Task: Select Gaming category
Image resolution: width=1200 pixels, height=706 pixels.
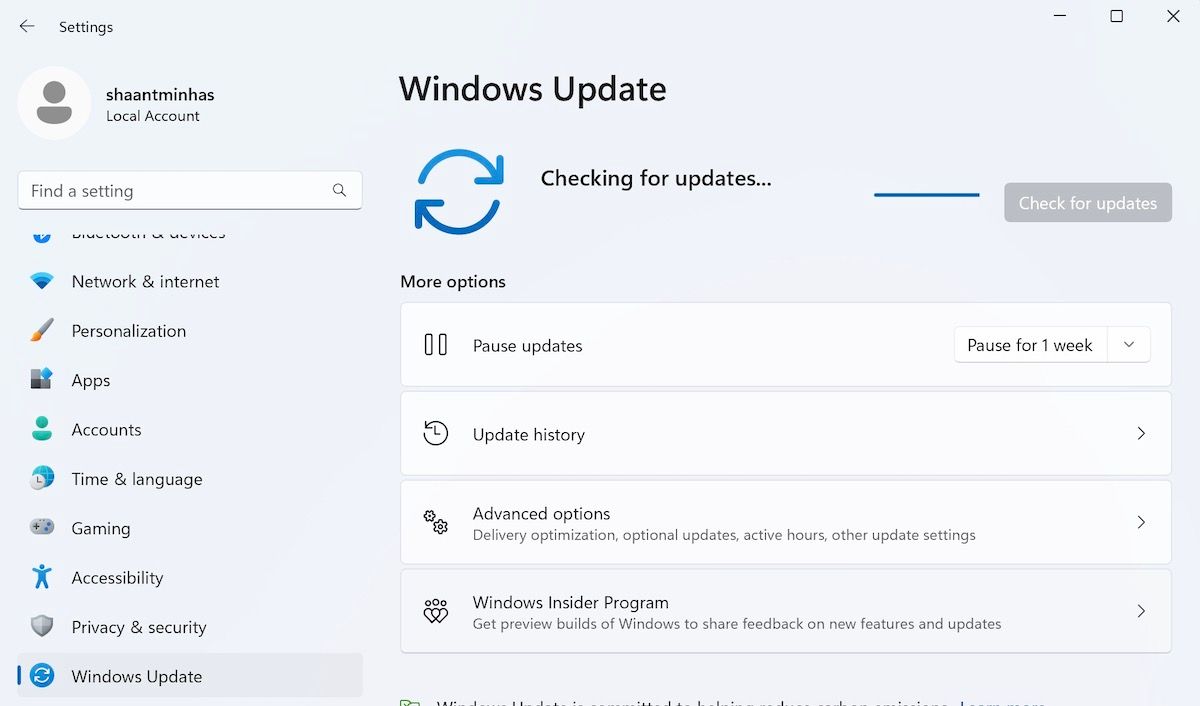Action: pos(190,528)
